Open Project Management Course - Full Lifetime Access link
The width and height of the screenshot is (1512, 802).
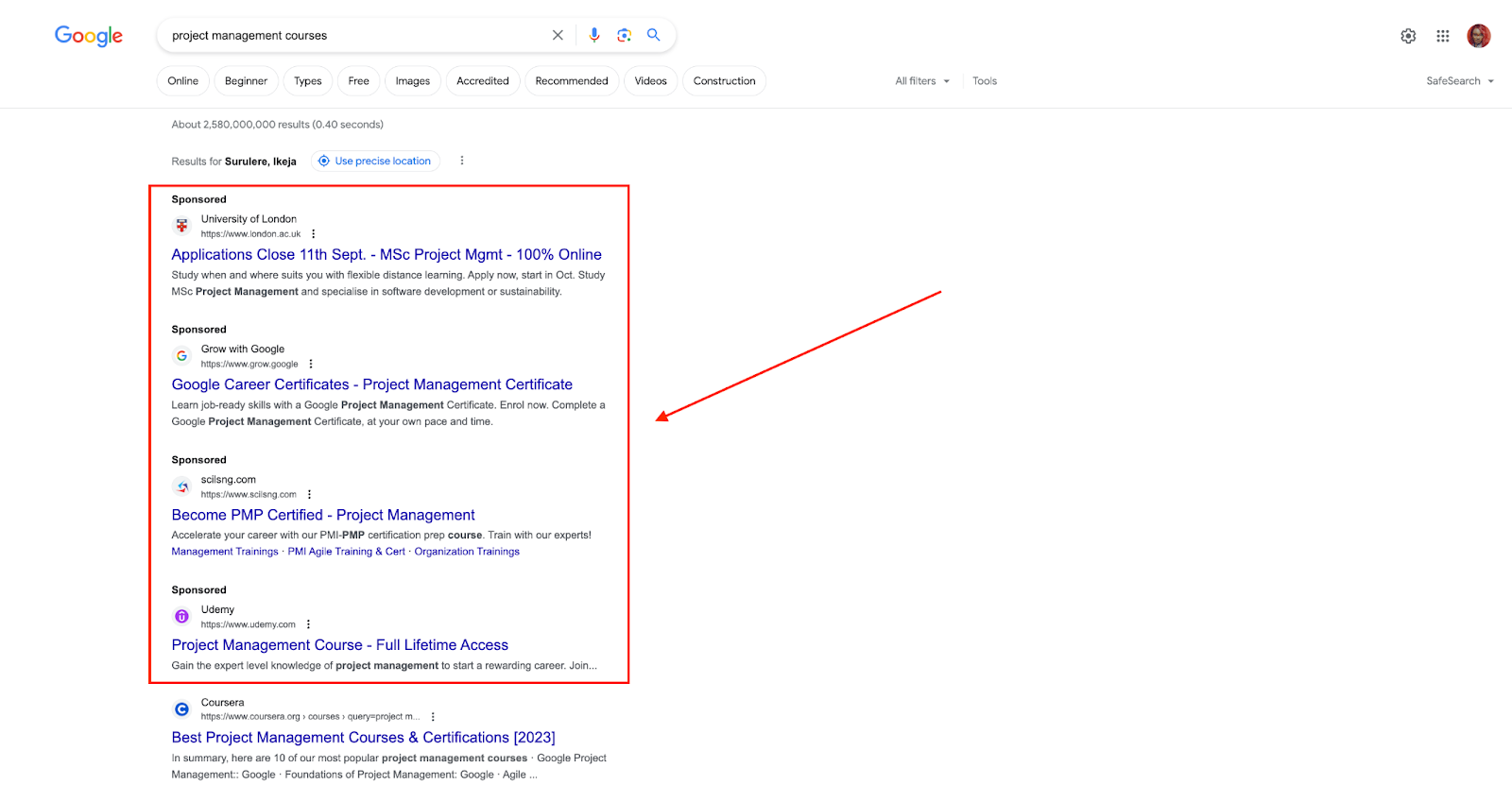click(x=340, y=645)
